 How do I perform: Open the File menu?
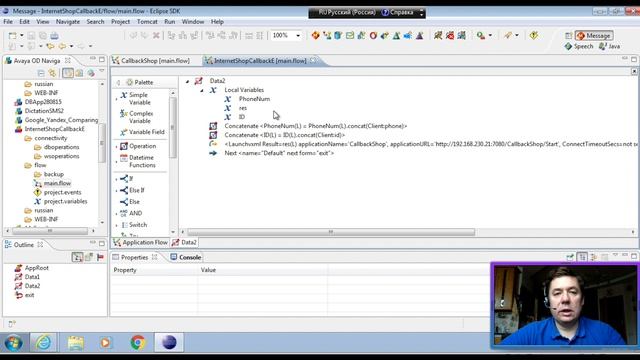(8, 22)
